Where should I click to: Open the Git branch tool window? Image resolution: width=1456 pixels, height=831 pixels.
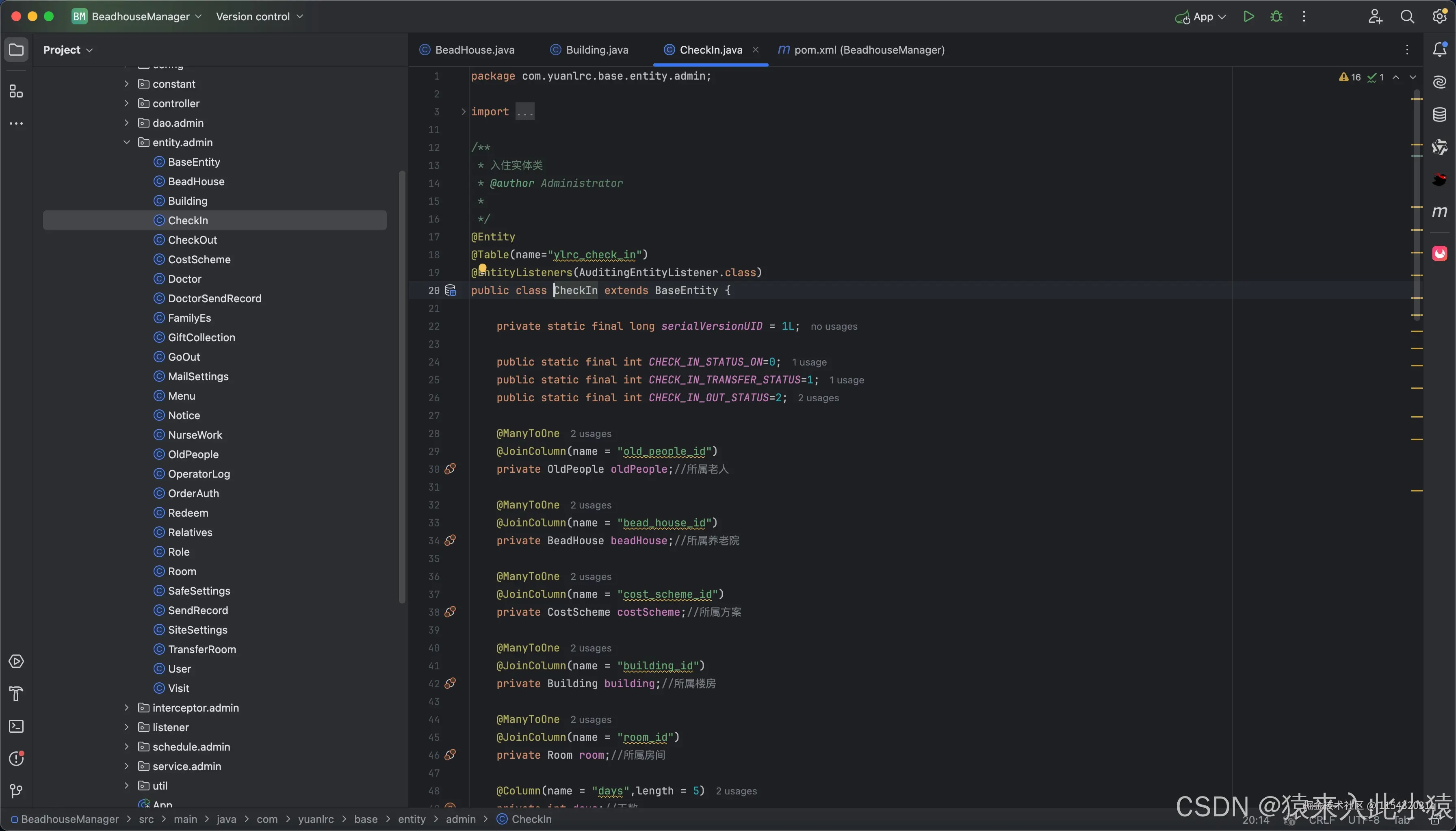click(x=16, y=791)
